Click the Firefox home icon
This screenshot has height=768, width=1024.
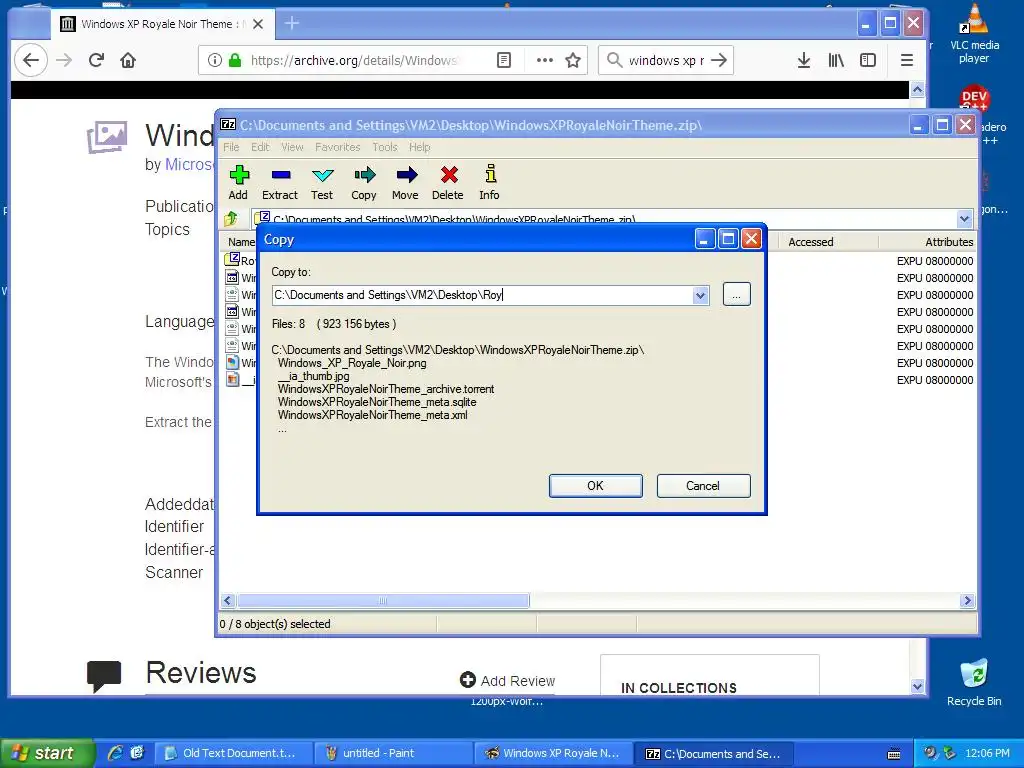(x=128, y=60)
